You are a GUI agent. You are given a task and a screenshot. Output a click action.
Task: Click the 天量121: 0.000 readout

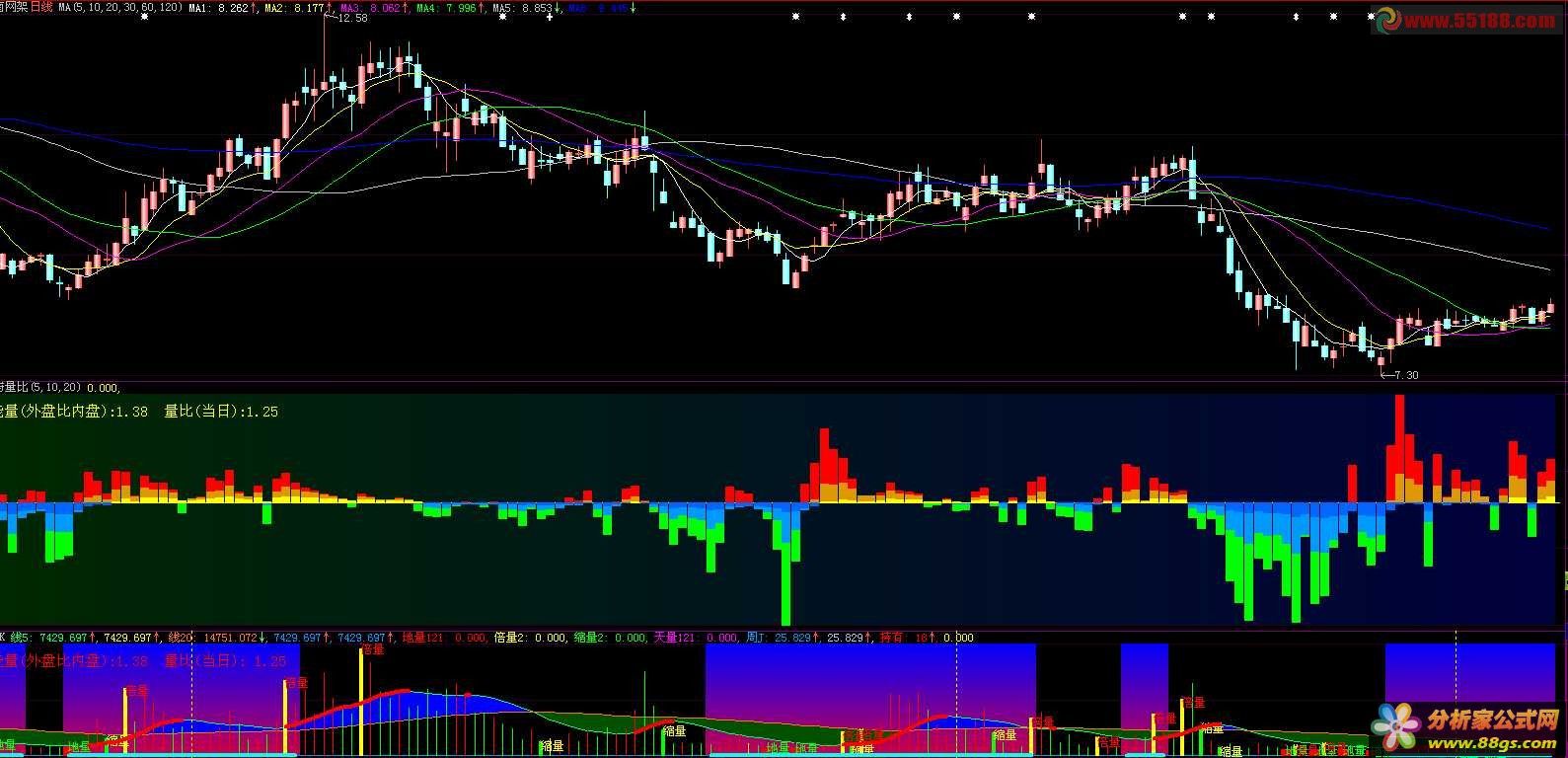pos(696,638)
